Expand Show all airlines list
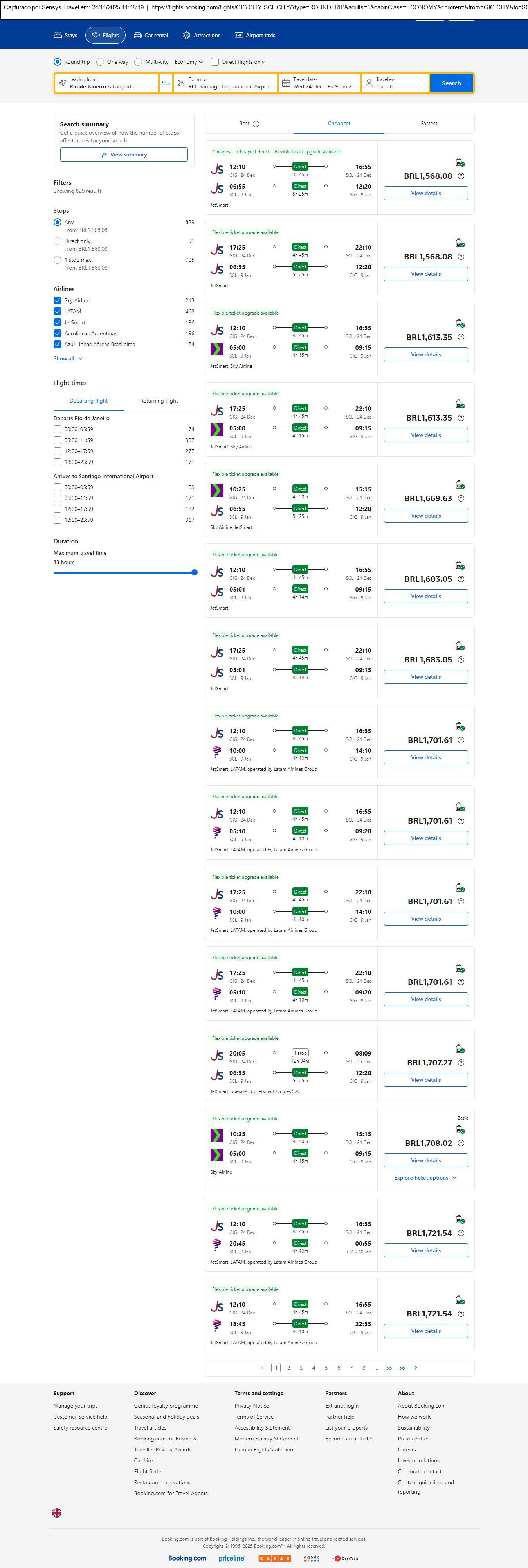 [68, 358]
